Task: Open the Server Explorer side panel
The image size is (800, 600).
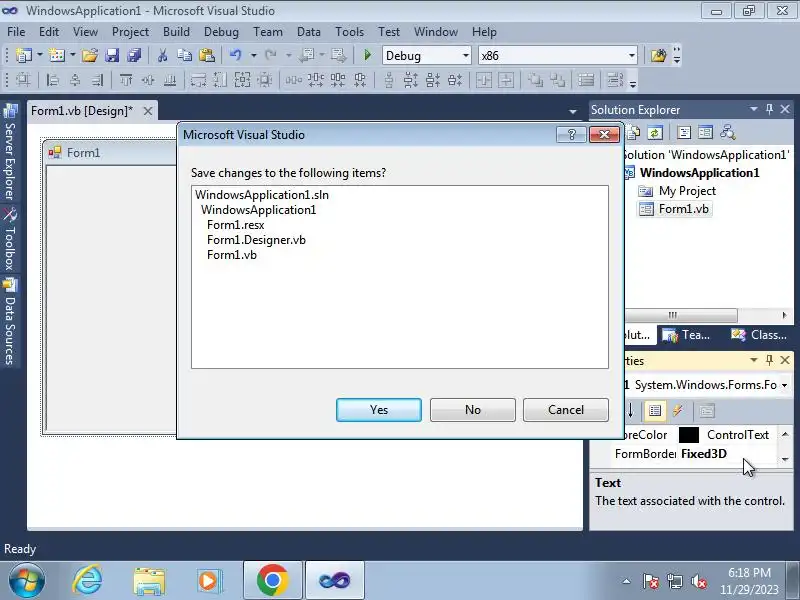Action: [x=10, y=152]
